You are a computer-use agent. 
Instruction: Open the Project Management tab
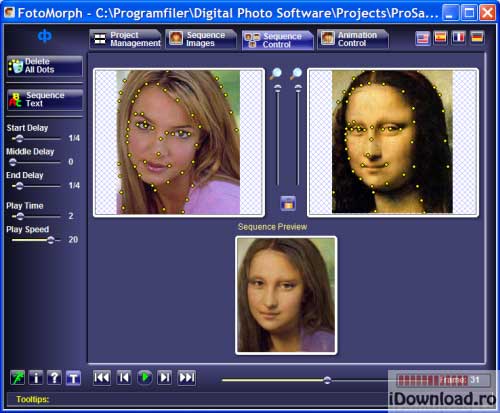coord(125,39)
